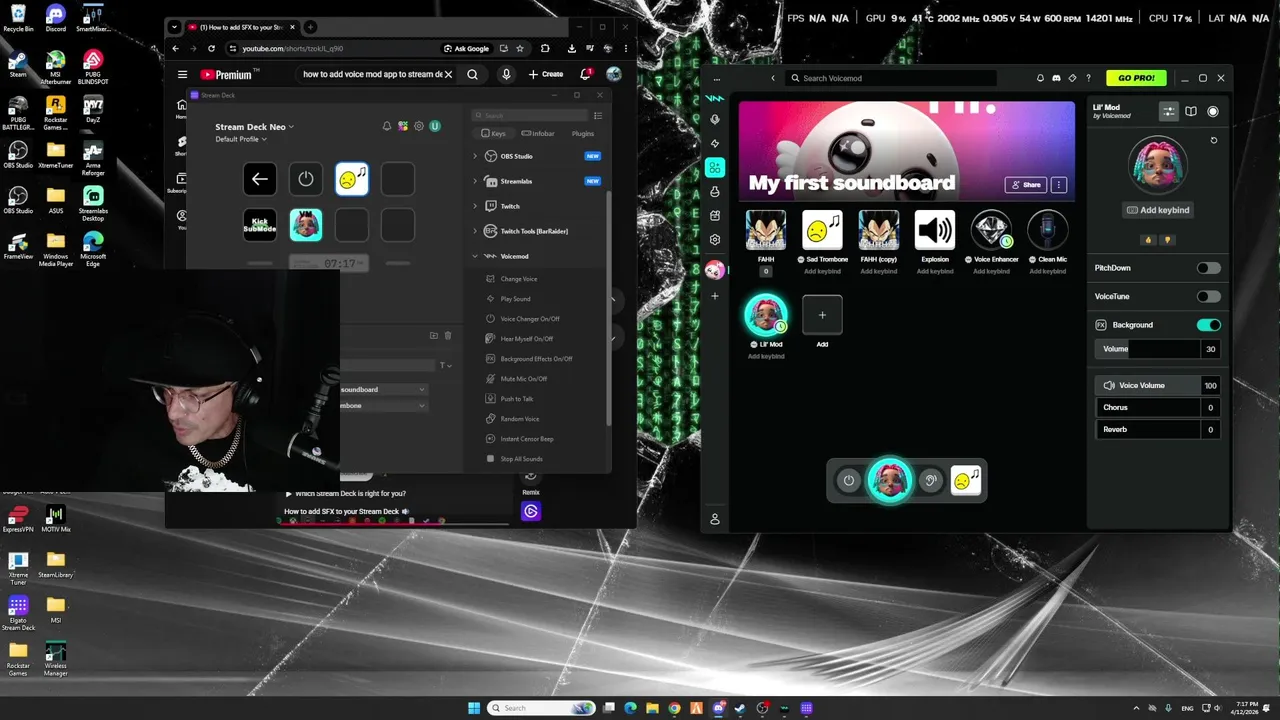Open Discord desktop shortcut
This screenshot has width=1280, height=720.
[56, 17]
